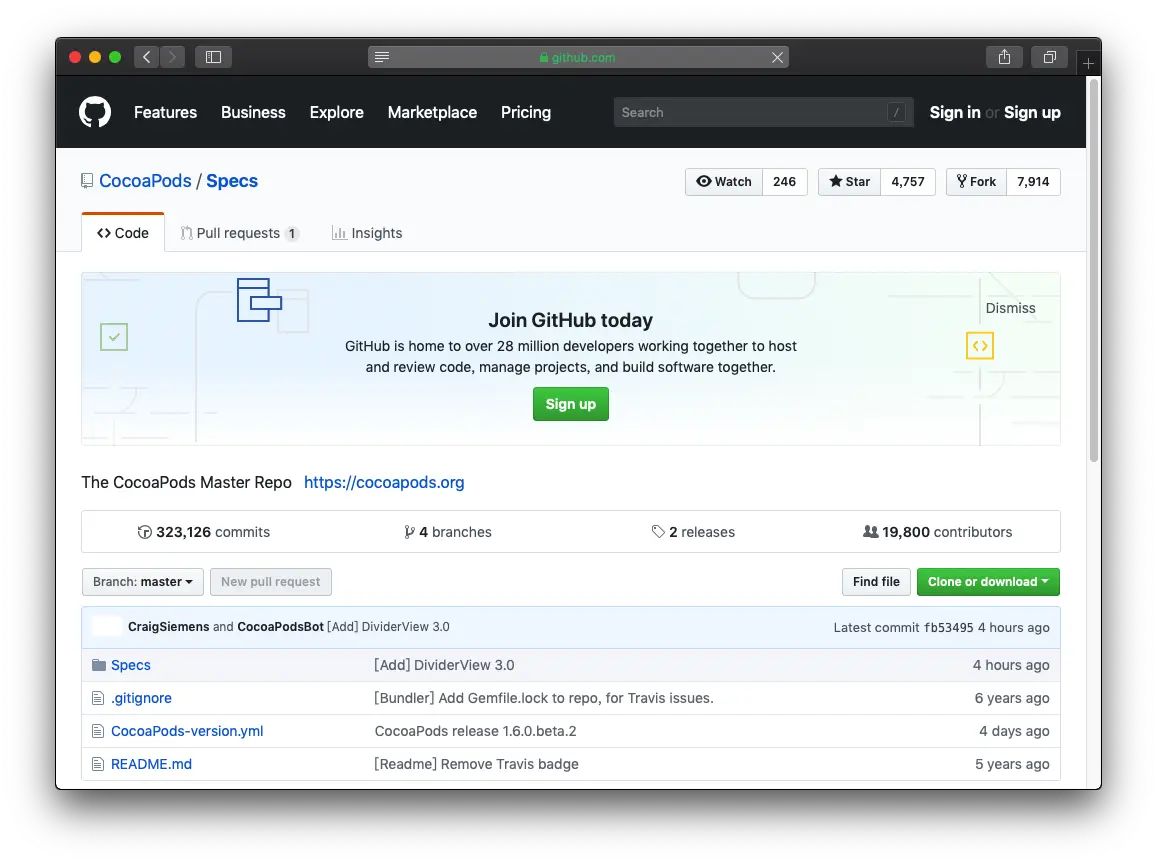Open CocoaPods-version.yml file
Screen dimensions: 1157x863
click(187, 731)
